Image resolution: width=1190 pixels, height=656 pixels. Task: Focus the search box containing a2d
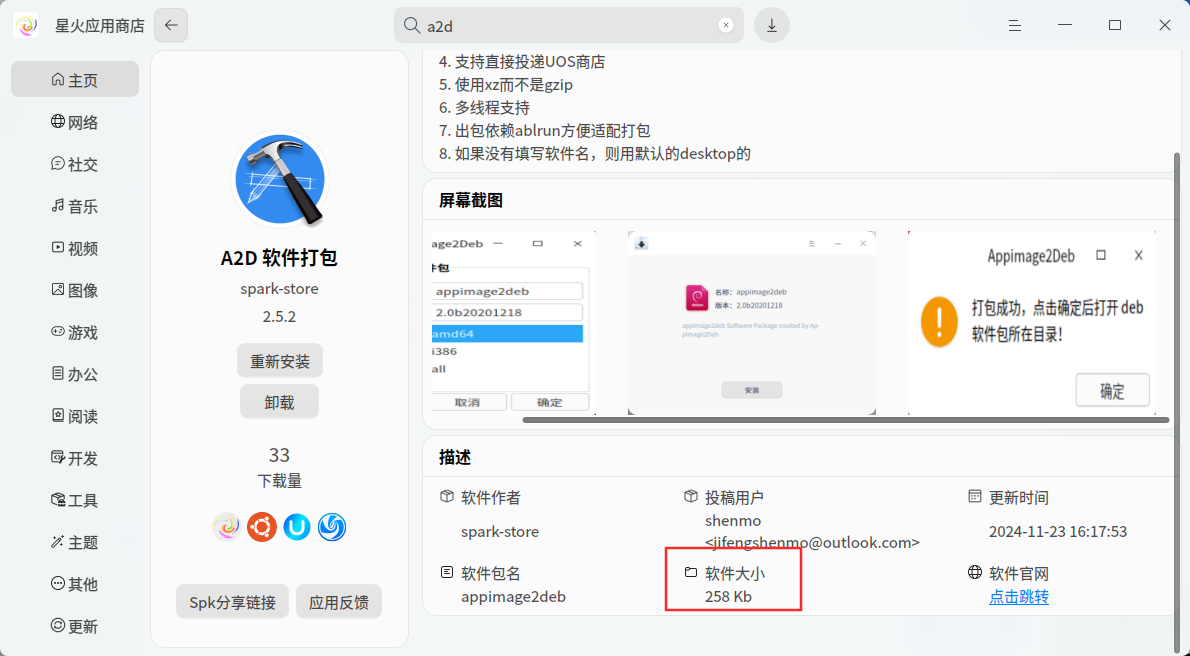(x=568, y=26)
